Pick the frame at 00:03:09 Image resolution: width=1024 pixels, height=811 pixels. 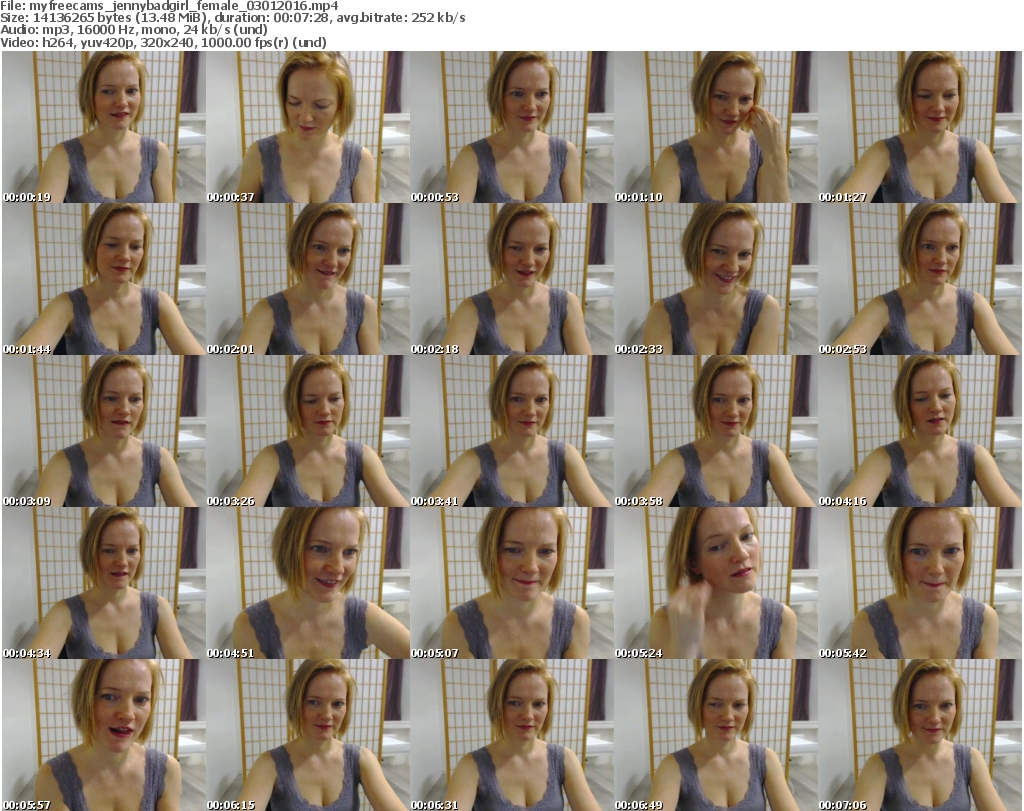[104, 431]
